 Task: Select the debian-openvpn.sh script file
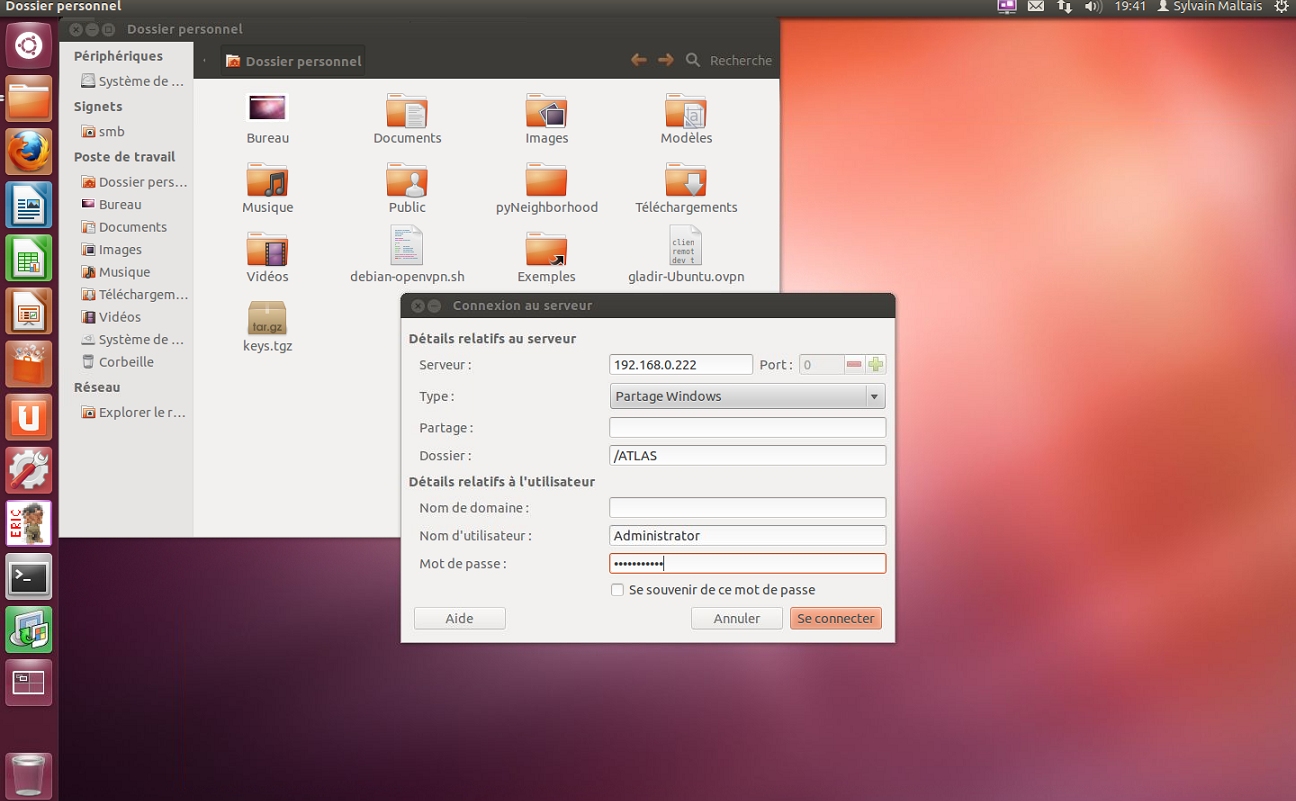[407, 248]
